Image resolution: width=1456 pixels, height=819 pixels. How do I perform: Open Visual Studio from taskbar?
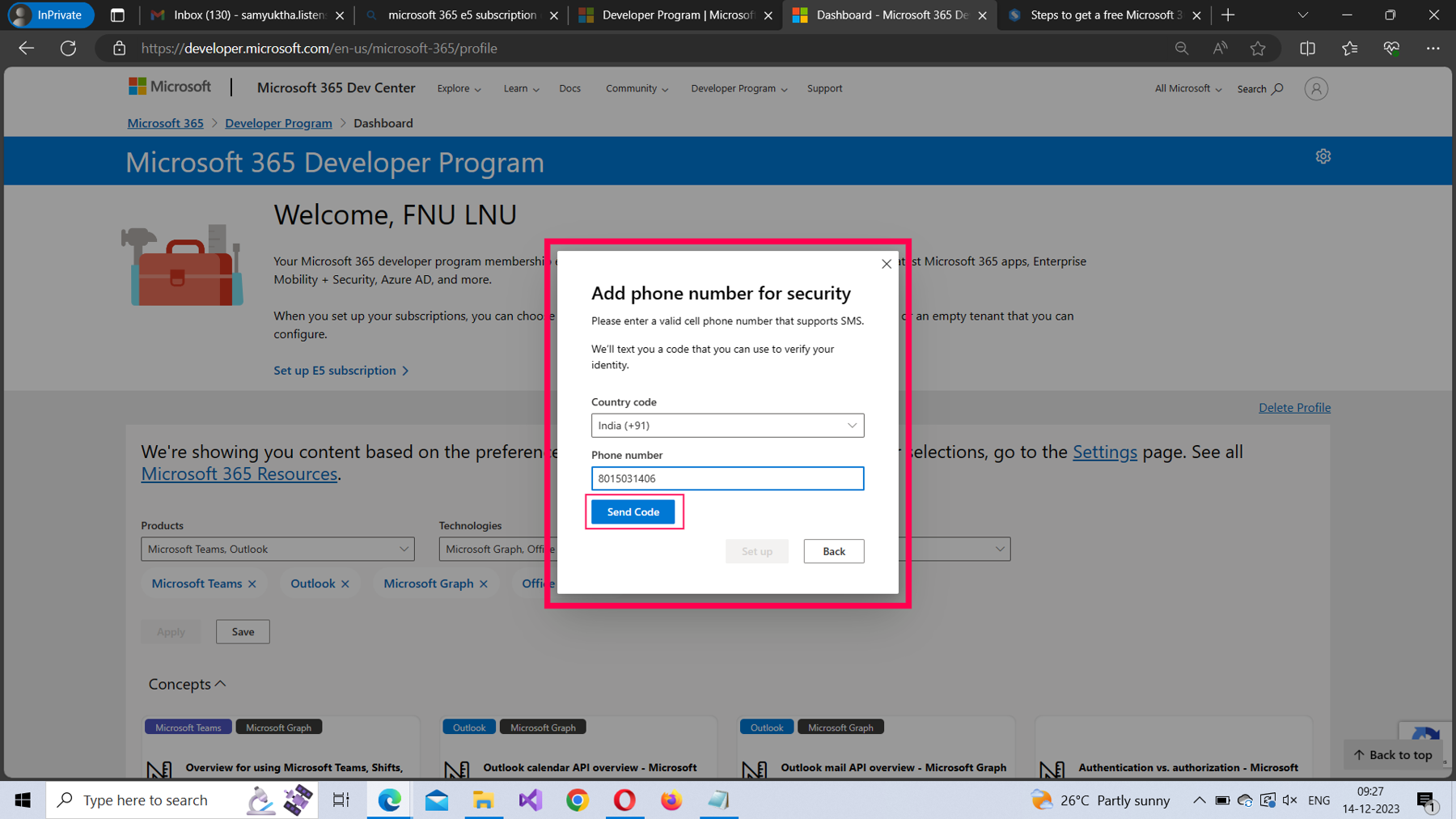point(531,800)
